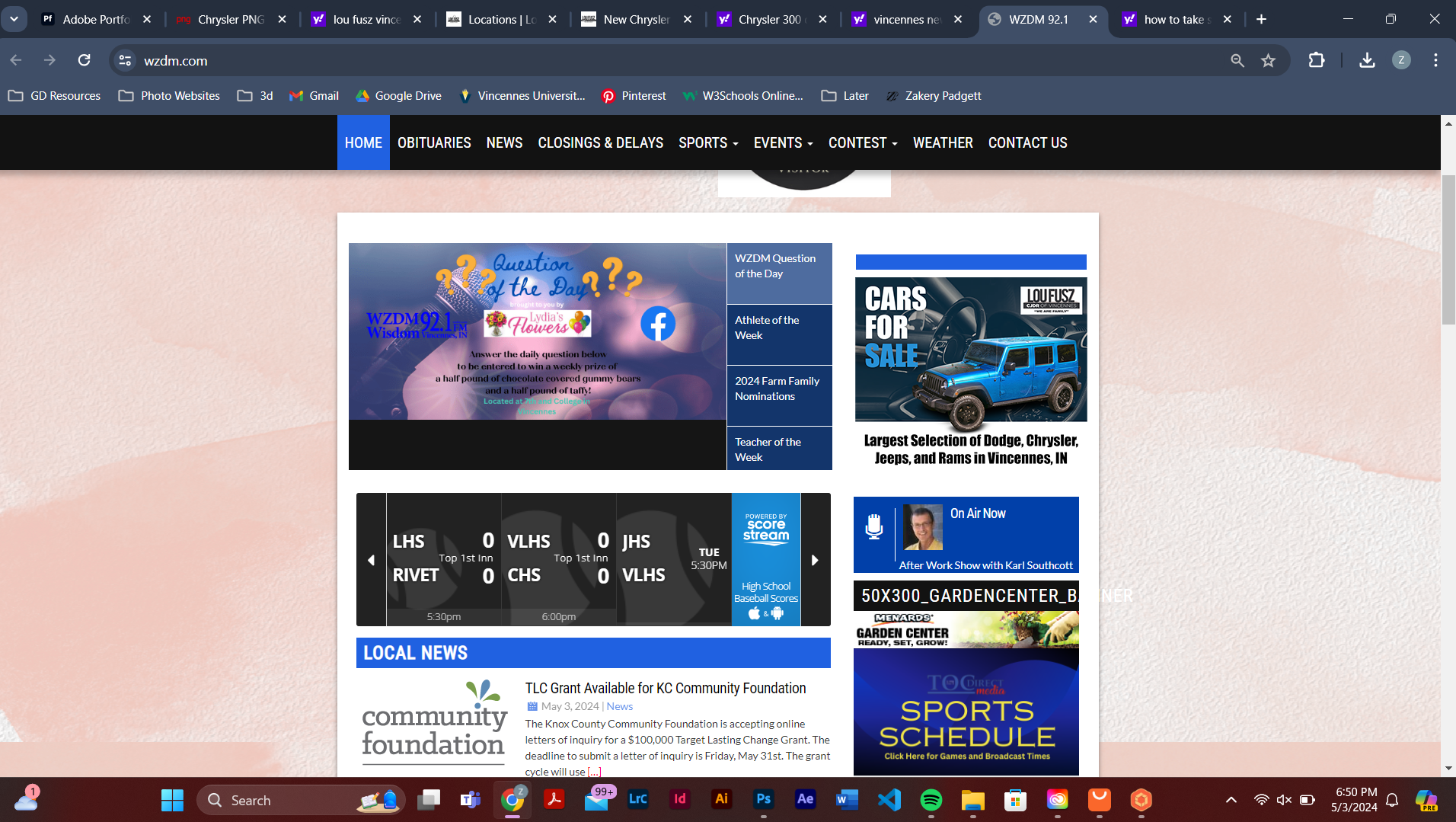Viewport: 1456px width, 822px height.
Task: Open Chrome three-dot menu
Action: 1435,60
